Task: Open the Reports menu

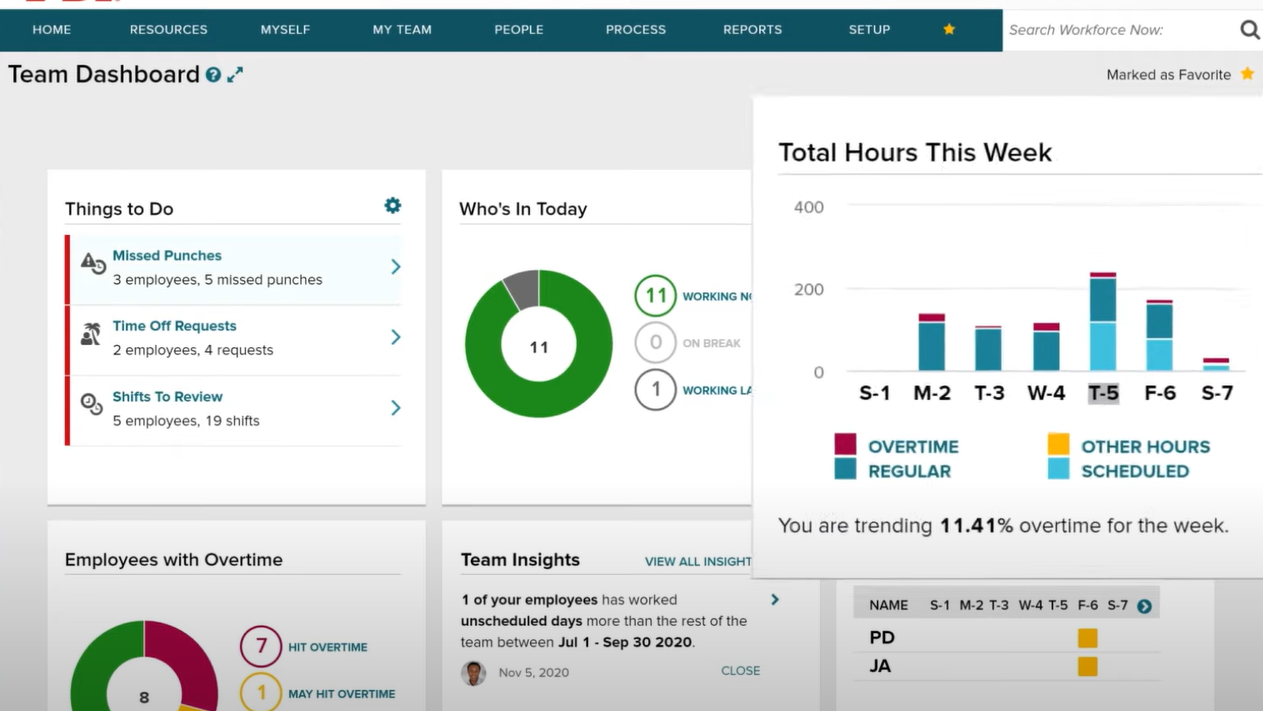Action: 752,30
